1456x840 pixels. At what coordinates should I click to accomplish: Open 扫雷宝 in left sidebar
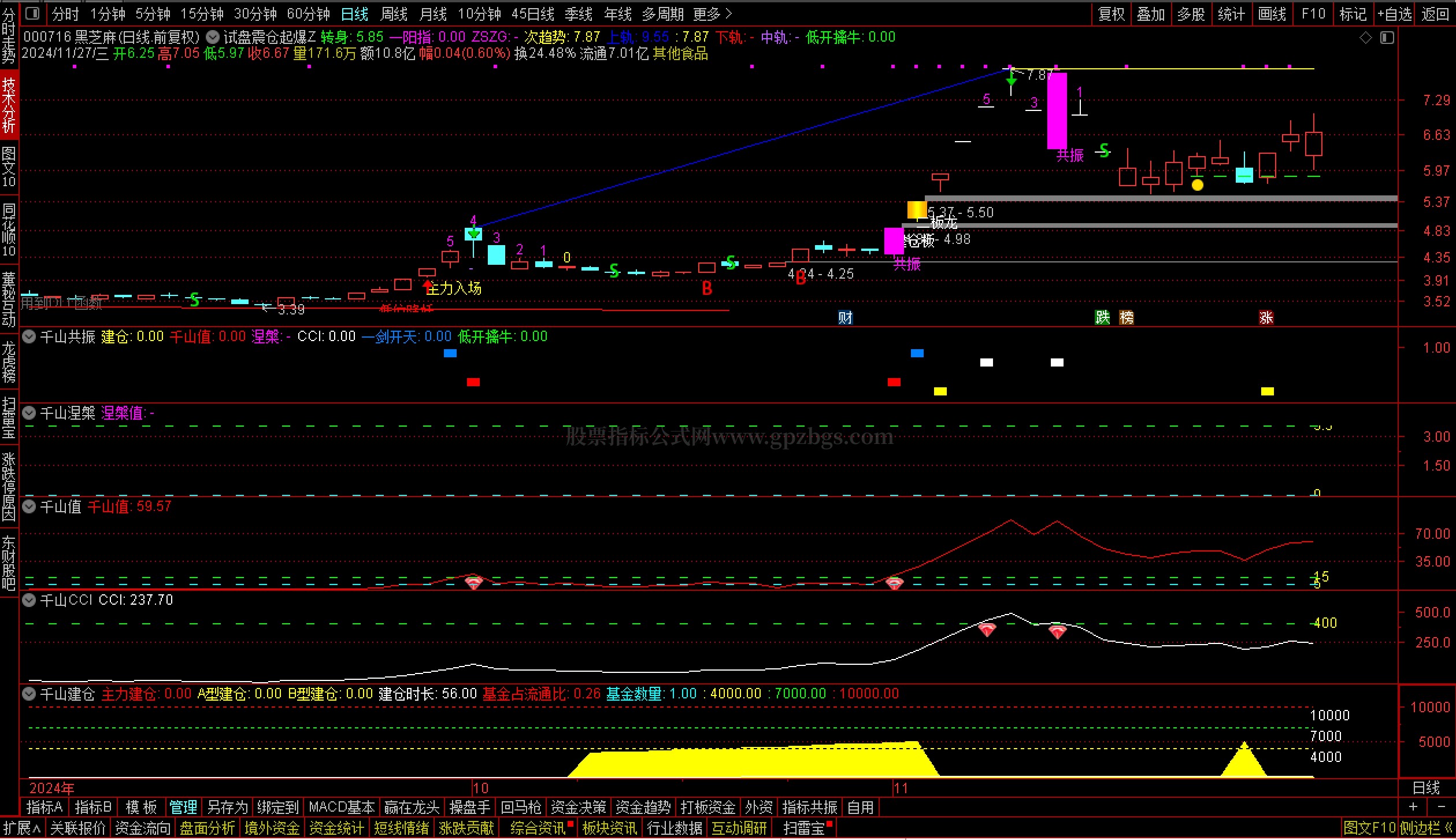tap(9, 417)
